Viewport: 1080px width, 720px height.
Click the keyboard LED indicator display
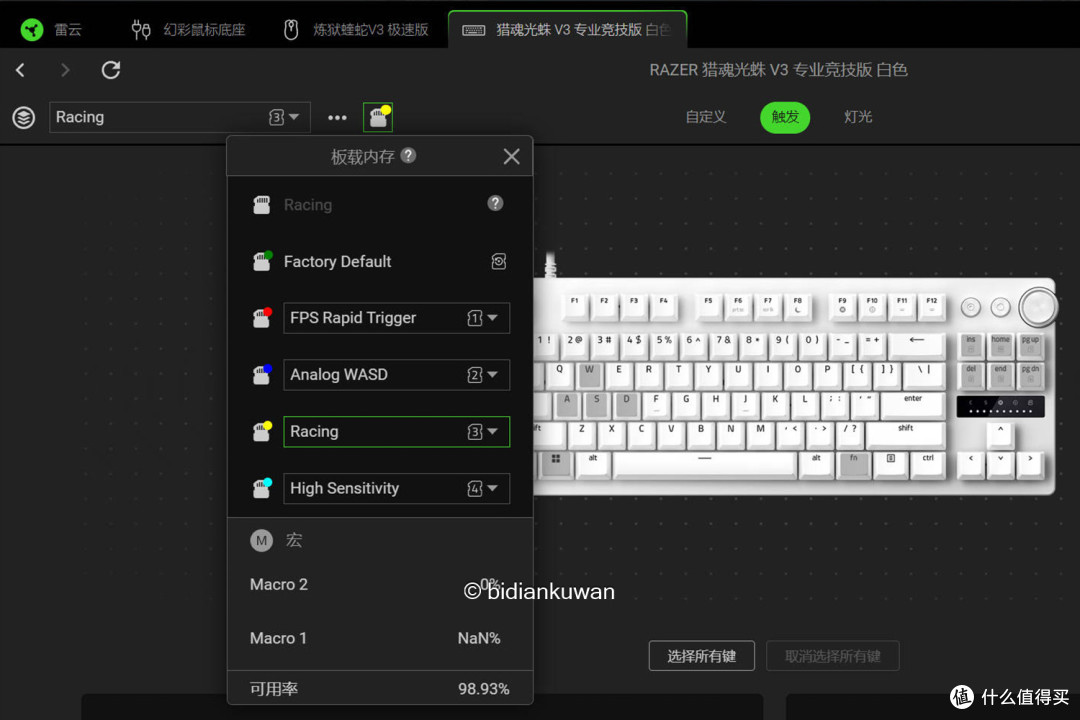[1000, 406]
